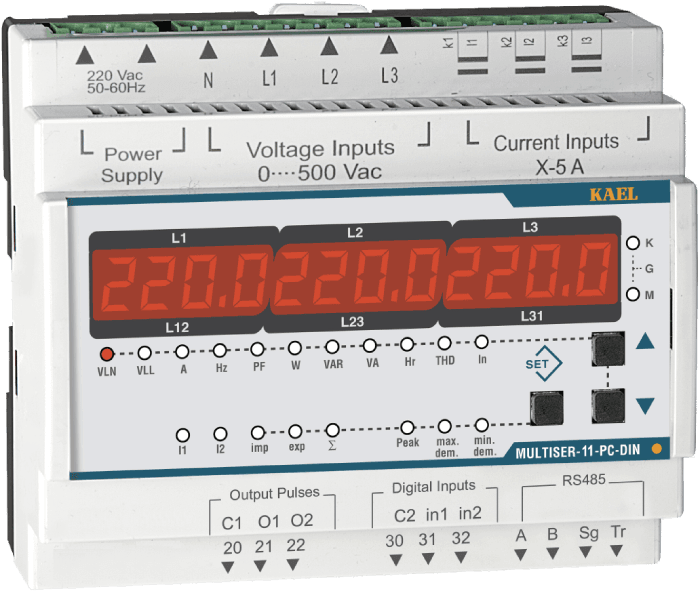Click the arrow above top L1 terminal label
Screen dimensions: 700x591
[269, 47]
